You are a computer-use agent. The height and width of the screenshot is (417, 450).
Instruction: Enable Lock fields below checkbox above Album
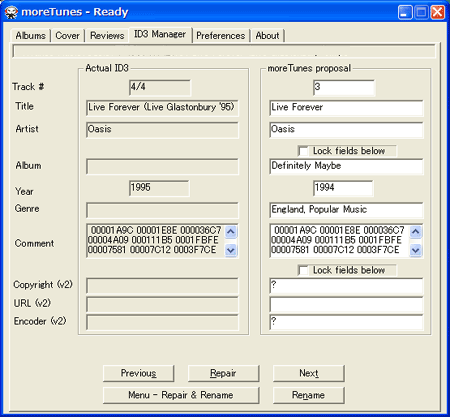tap(303, 151)
